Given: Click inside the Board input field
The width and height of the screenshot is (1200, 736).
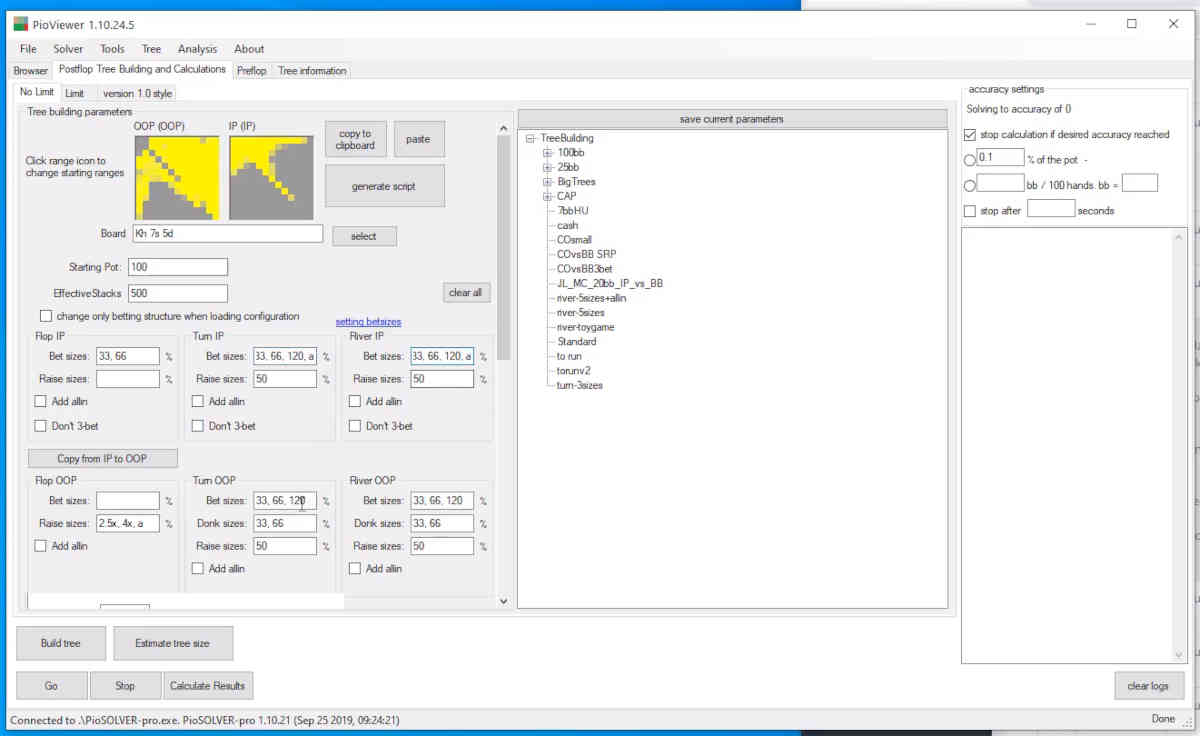Looking at the screenshot, I should coord(225,232).
